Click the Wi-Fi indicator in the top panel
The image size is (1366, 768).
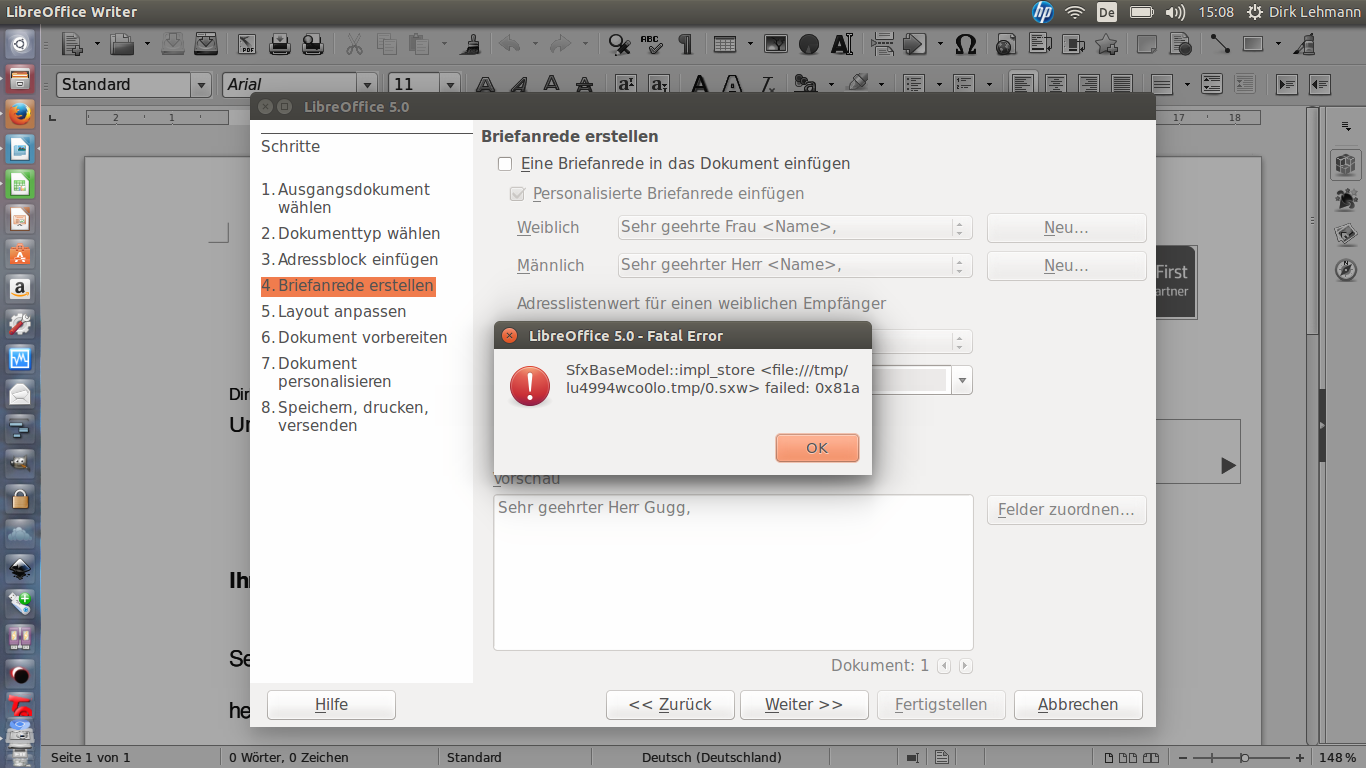[1075, 12]
